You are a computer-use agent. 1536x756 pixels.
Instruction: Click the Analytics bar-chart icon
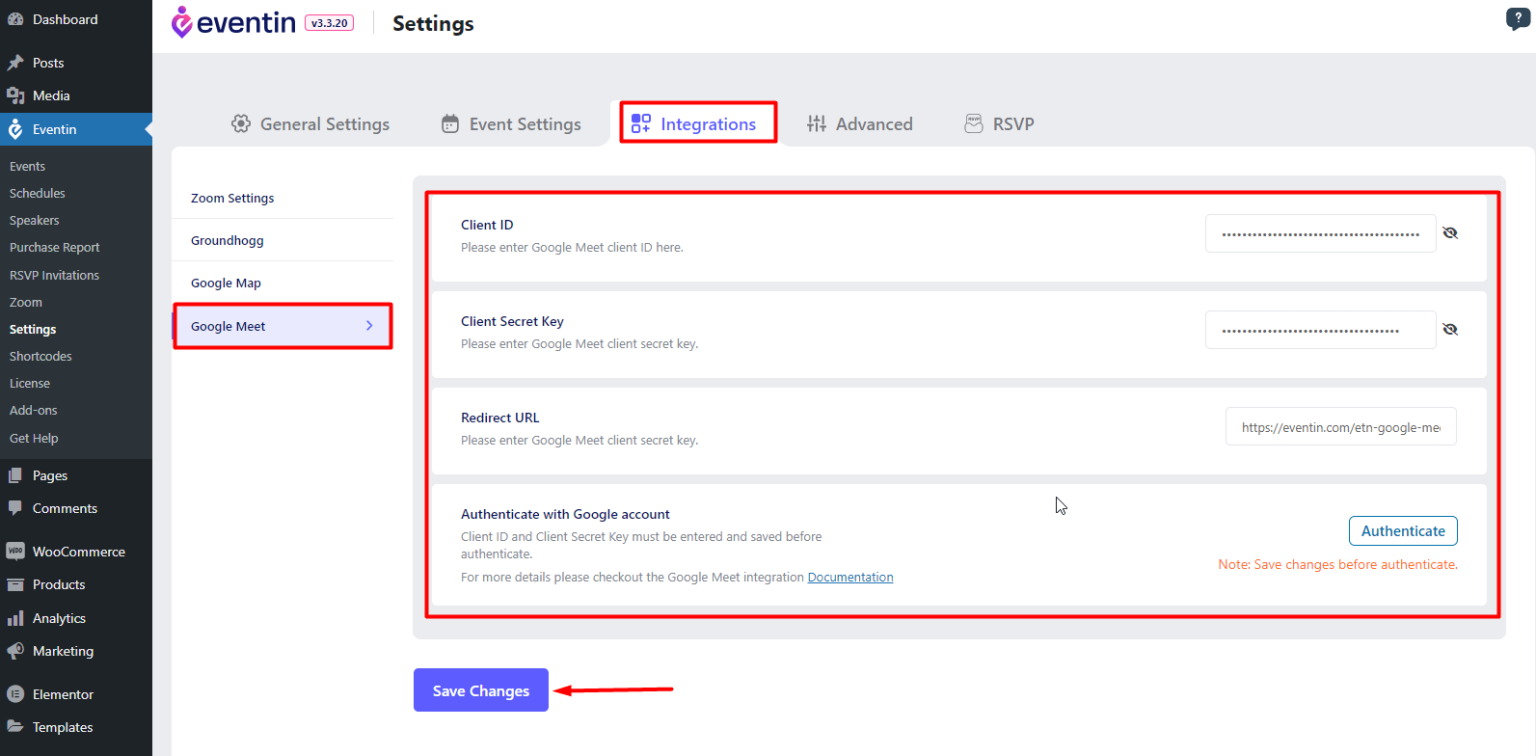(15, 618)
